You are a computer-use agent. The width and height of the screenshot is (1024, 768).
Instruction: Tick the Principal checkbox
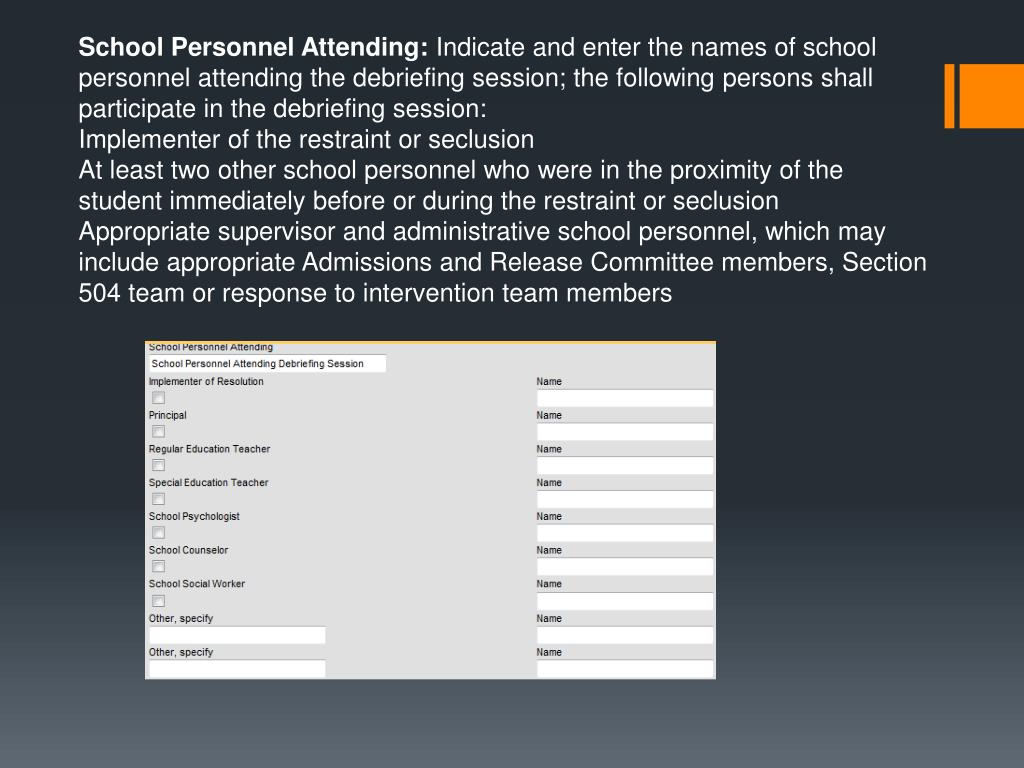point(158,432)
